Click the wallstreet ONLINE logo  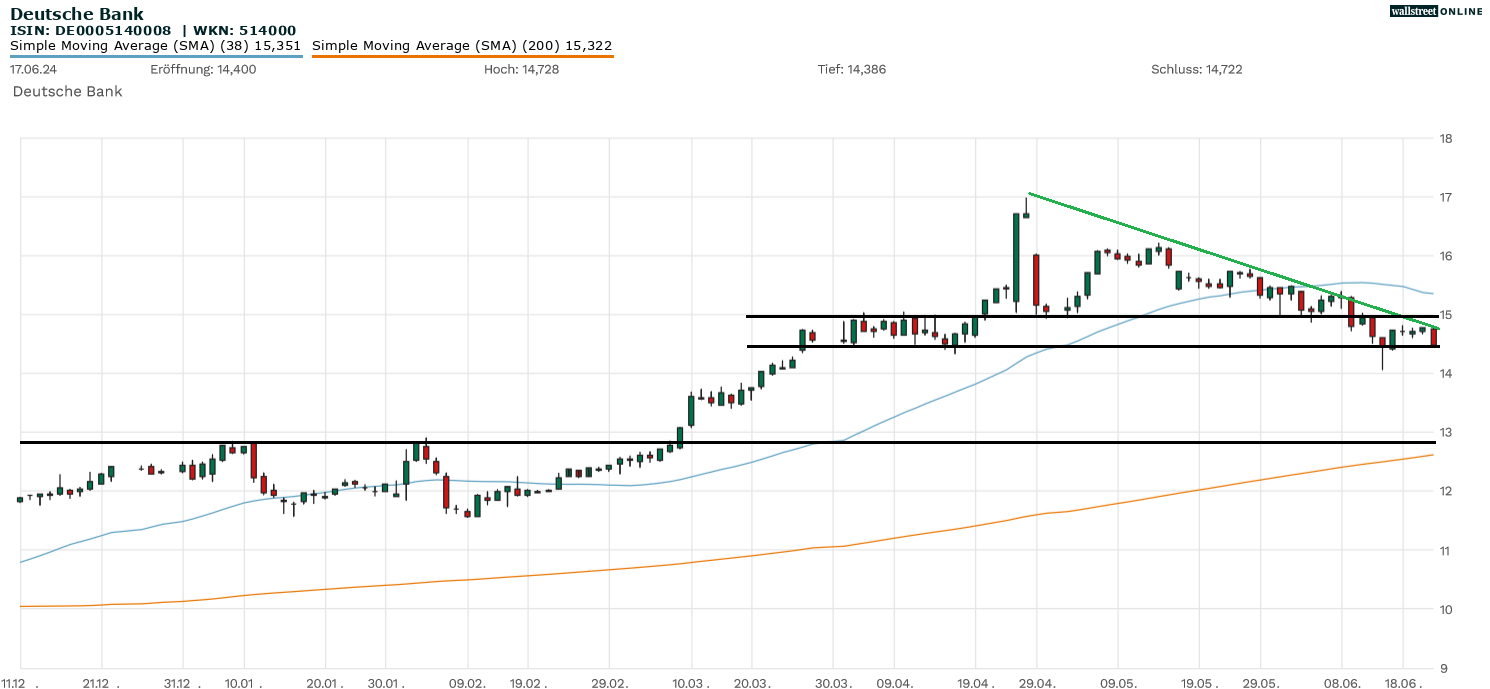tap(1436, 11)
